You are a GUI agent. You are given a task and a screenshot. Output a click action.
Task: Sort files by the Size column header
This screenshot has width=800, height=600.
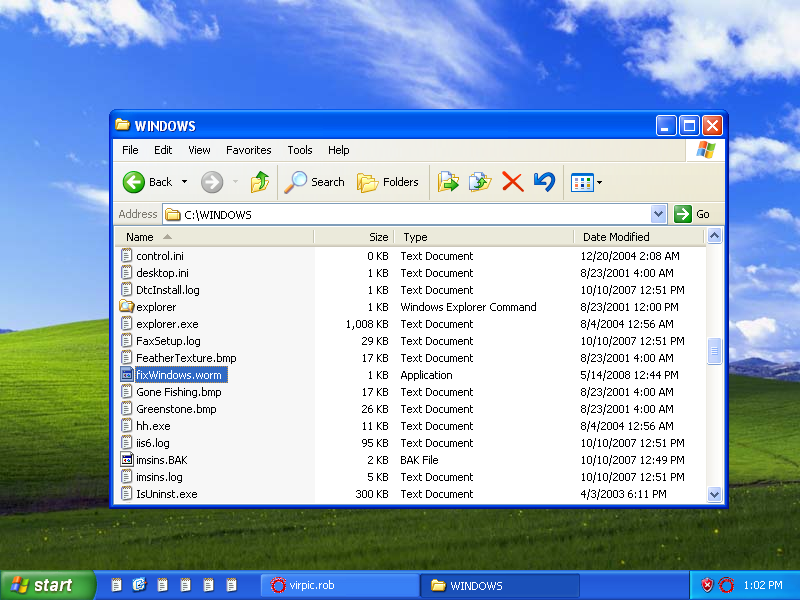[354, 237]
